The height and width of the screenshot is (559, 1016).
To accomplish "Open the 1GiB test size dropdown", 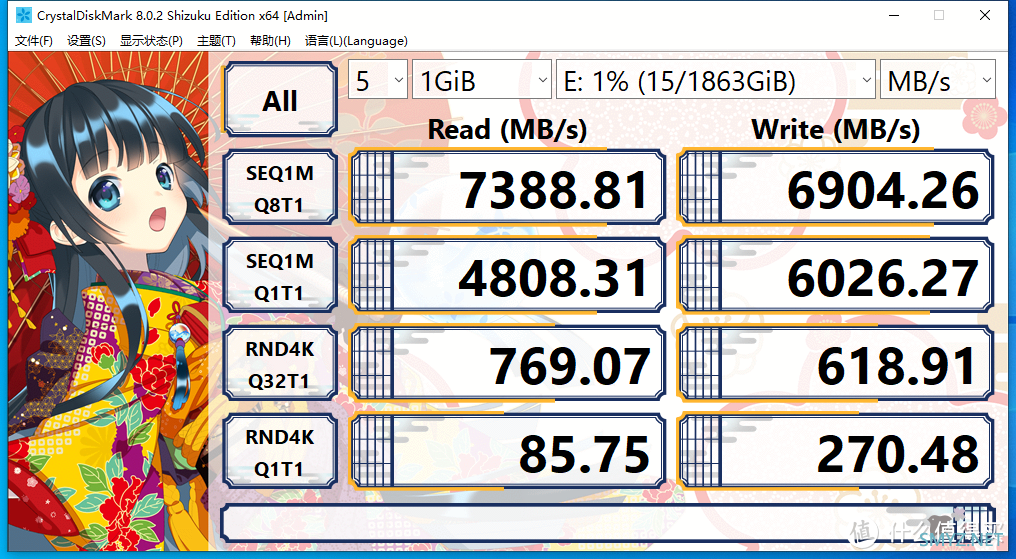I will (481, 80).
